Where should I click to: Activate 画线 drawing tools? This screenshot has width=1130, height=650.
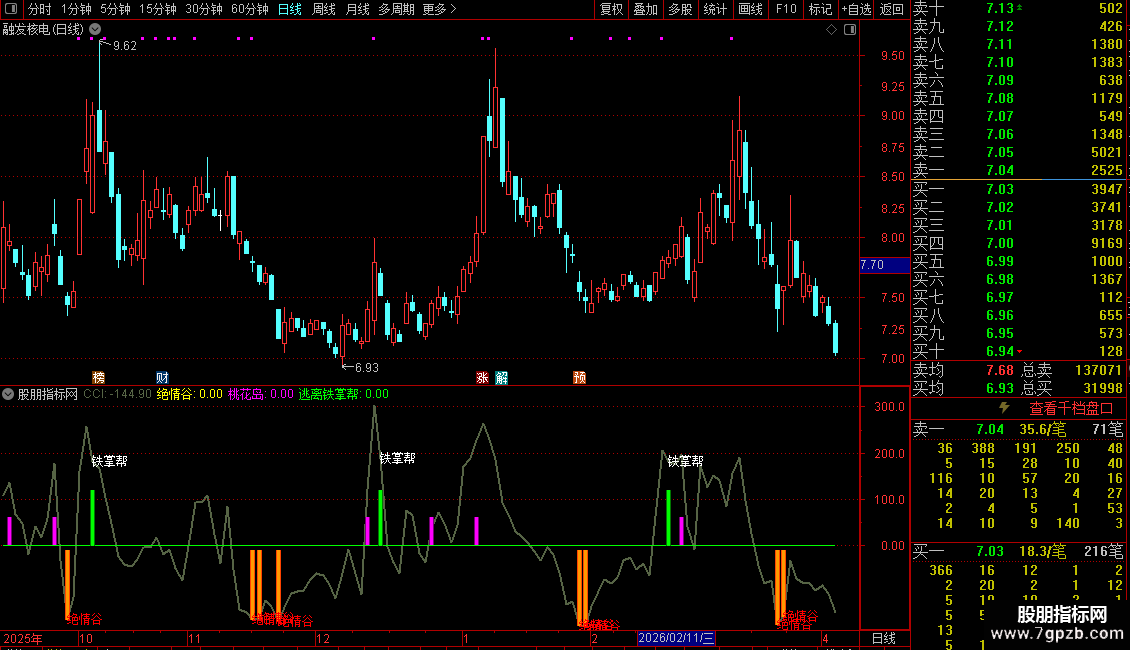[750, 9]
